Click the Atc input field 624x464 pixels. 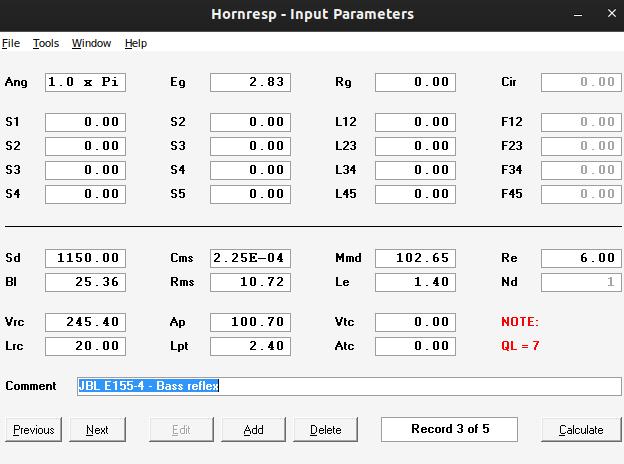pos(415,346)
